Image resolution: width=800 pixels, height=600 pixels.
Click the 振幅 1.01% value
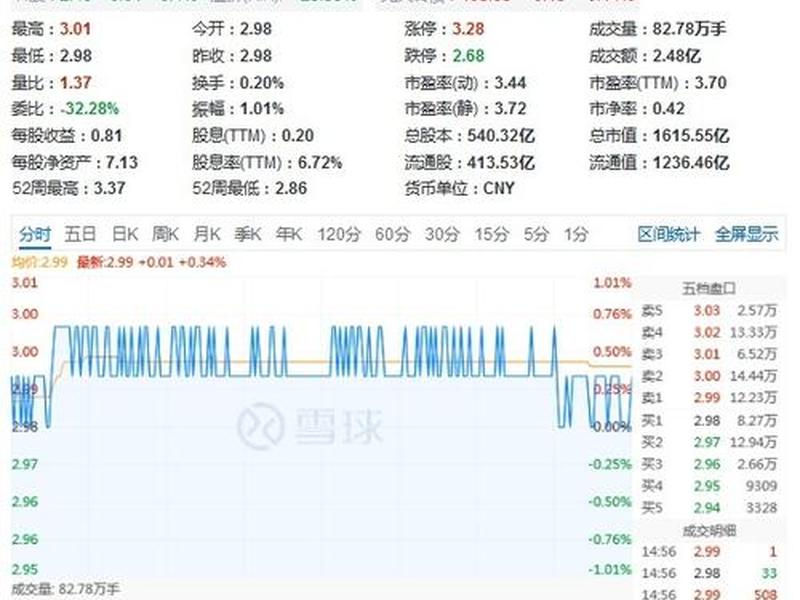[262, 109]
